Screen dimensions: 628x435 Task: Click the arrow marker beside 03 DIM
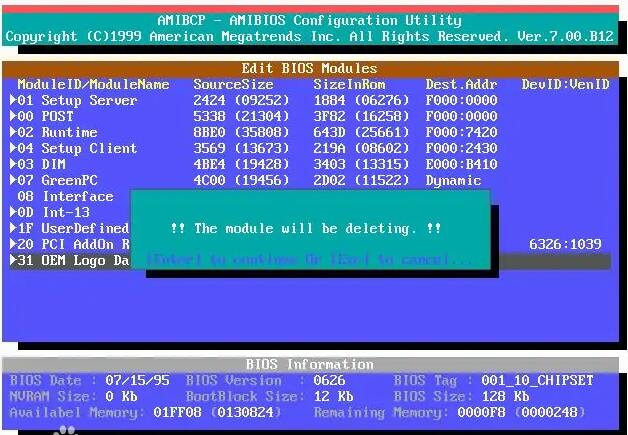pos(13,164)
